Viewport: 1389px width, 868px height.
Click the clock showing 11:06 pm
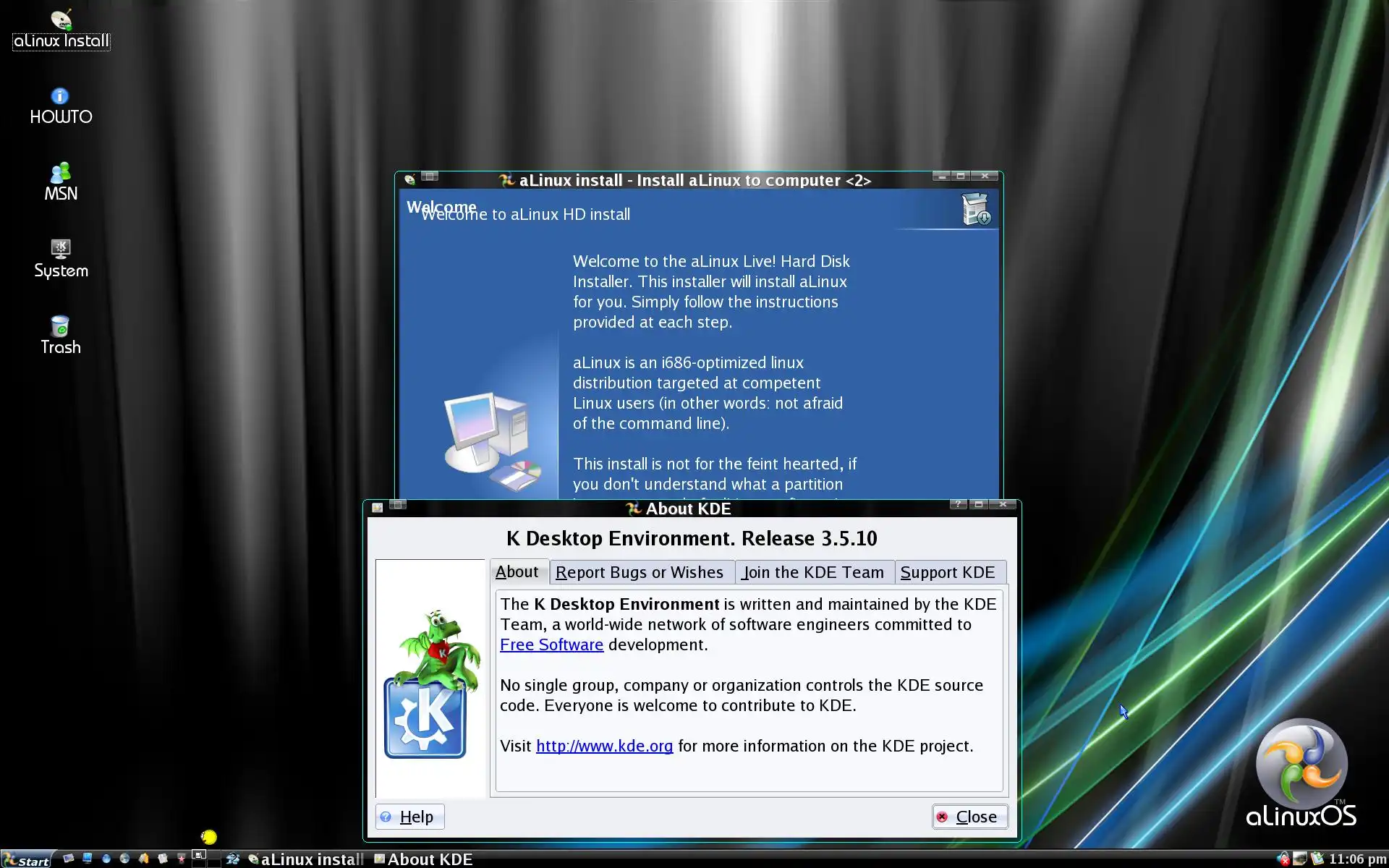pos(1357,859)
